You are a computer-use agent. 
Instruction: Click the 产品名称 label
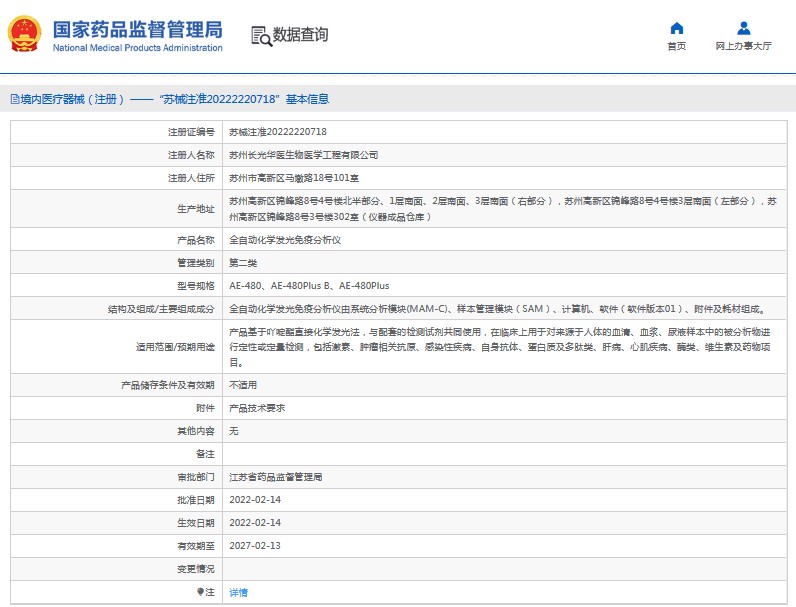coord(196,240)
